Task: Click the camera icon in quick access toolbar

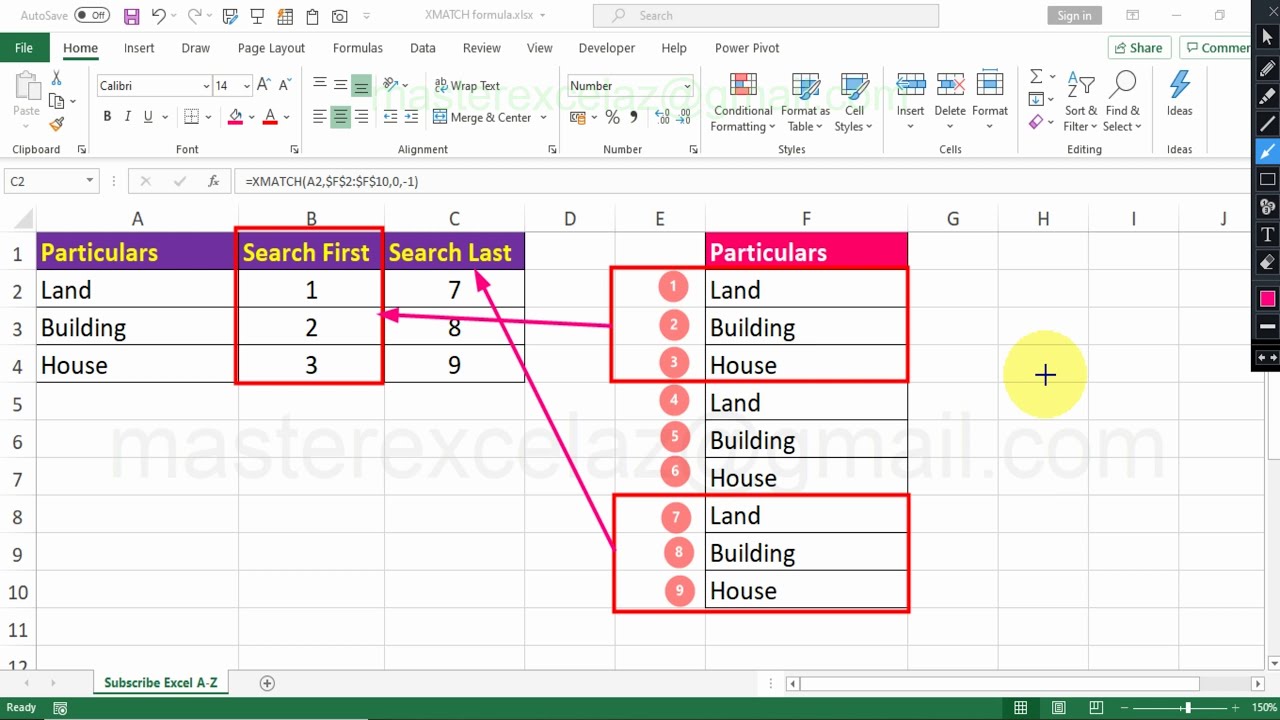Action: tap(339, 16)
